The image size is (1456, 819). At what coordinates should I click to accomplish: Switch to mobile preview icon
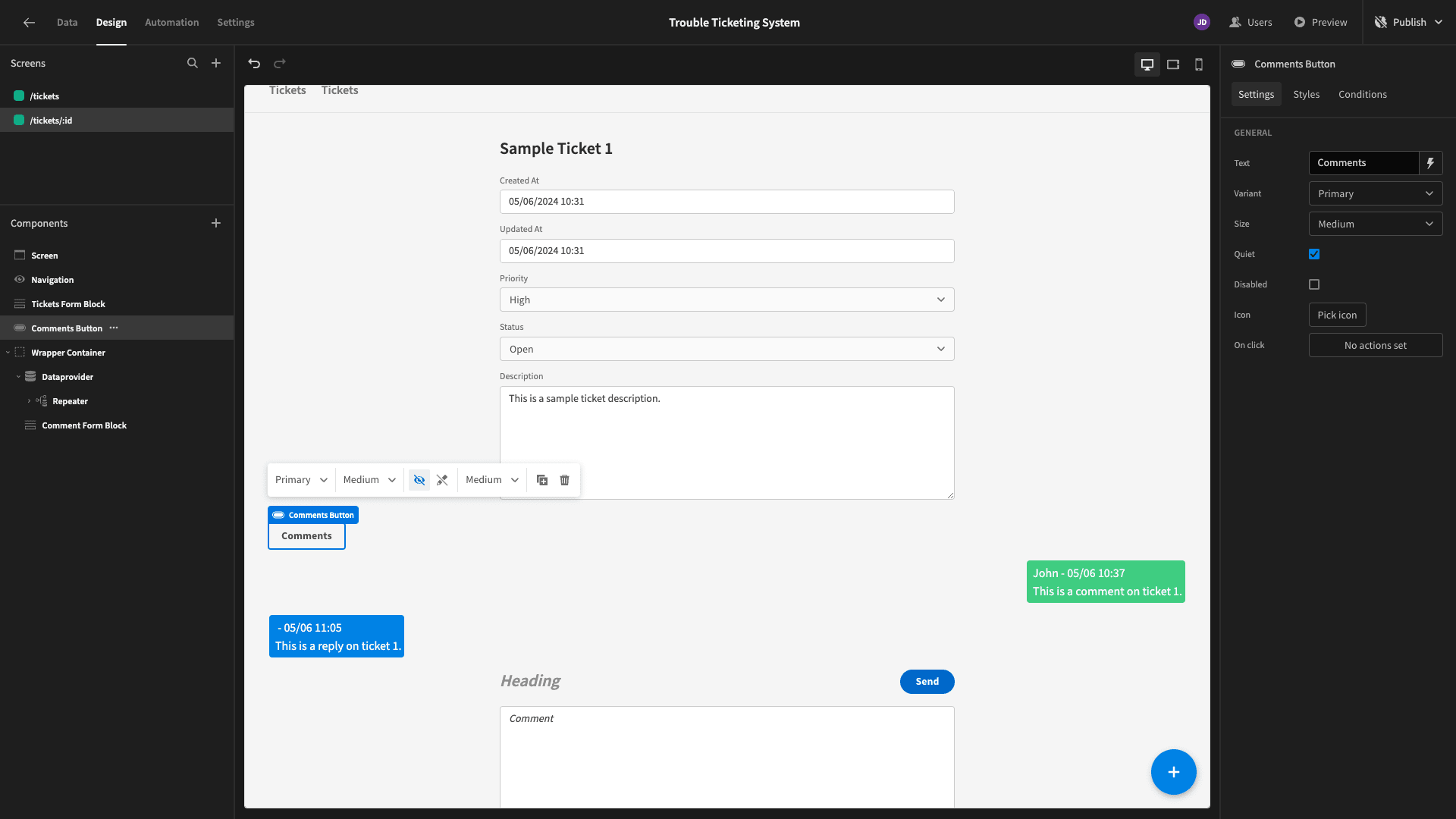[1199, 64]
